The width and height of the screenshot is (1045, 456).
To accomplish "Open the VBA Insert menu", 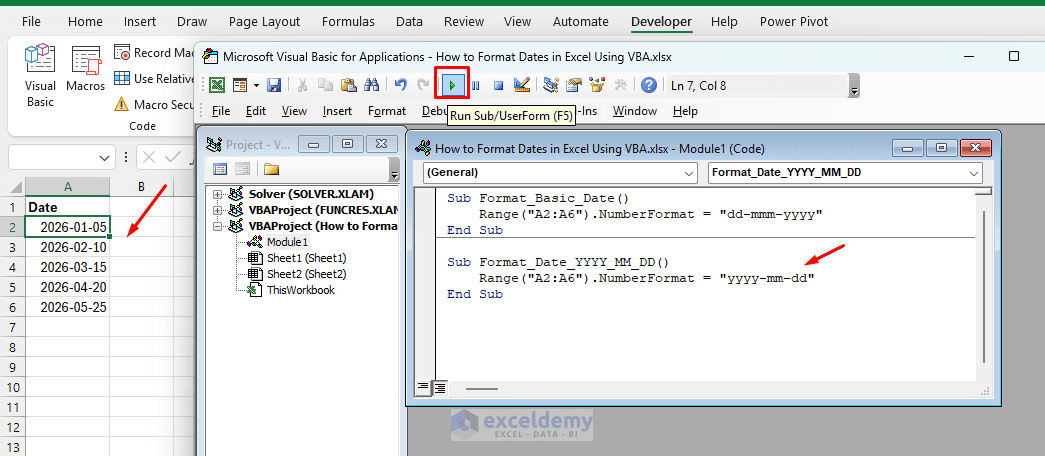I will [x=337, y=111].
